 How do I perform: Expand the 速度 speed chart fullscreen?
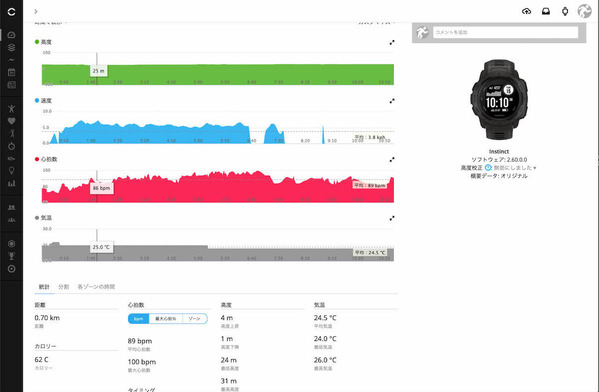[392, 101]
